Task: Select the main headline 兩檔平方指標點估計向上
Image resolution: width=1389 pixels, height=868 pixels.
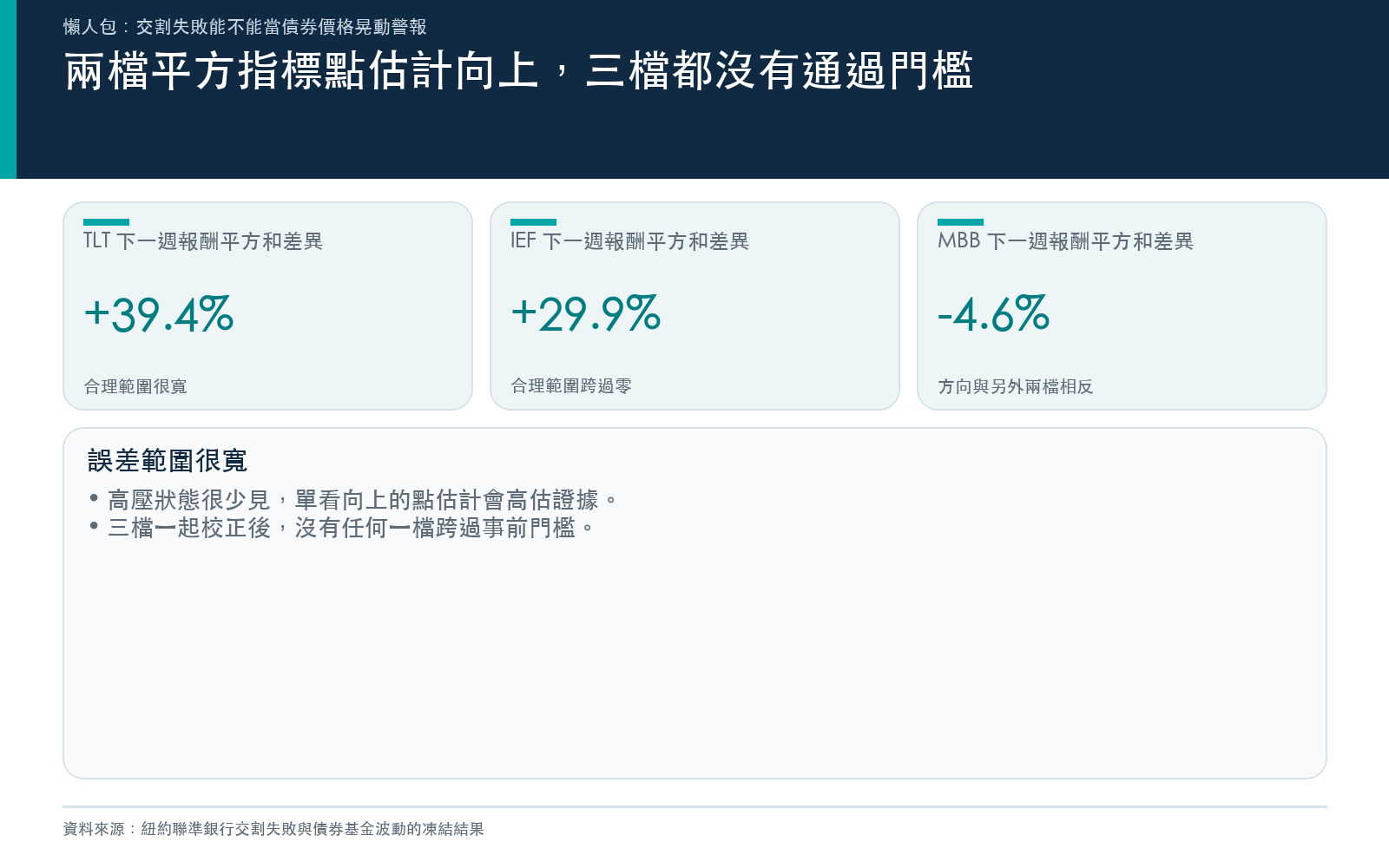Action: coord(518,71)
